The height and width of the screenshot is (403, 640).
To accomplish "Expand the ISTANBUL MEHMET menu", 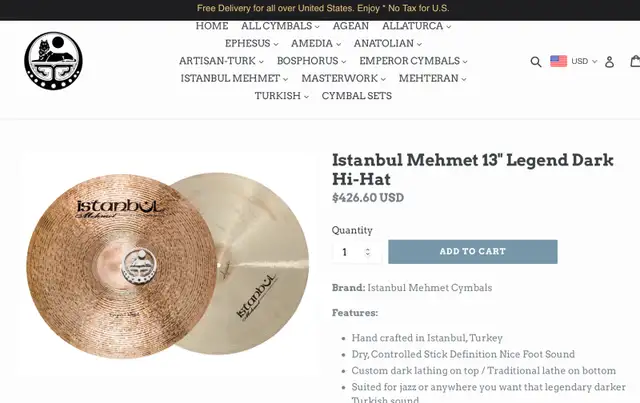I will coord(234,78).
